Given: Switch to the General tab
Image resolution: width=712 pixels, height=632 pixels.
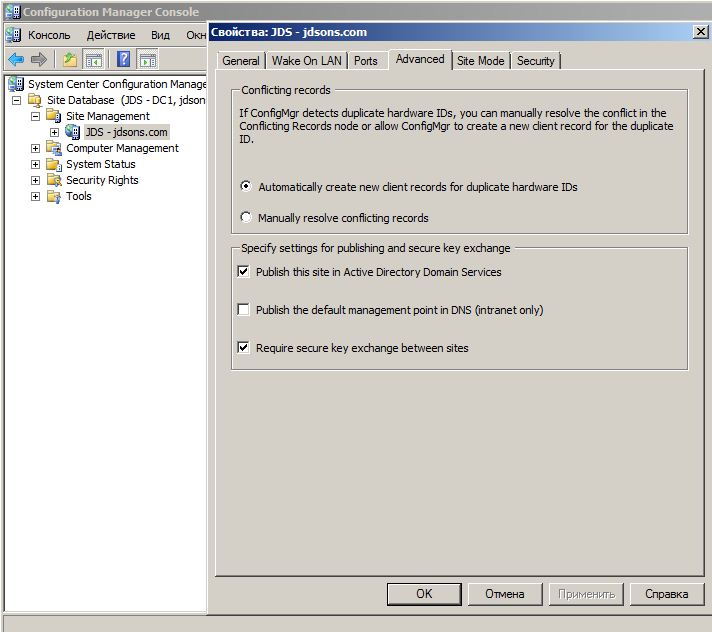Looking at the screenshot, I should (x=241, y=61).
